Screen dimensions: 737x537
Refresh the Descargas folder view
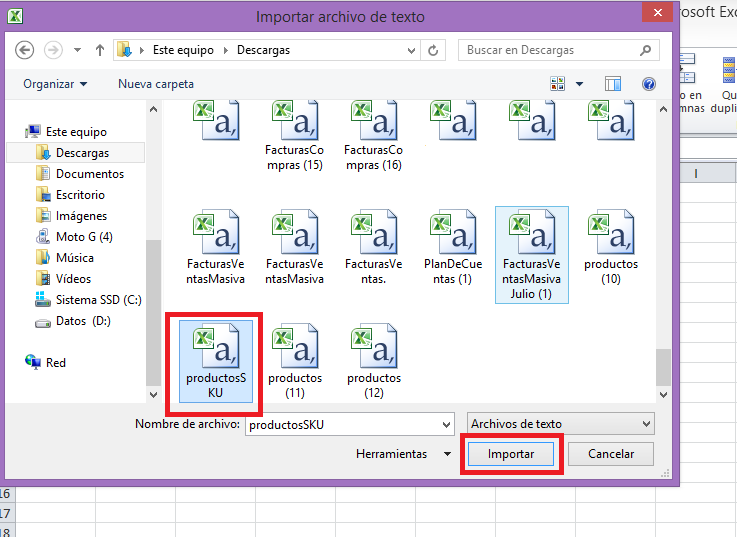(x=433, y=50)
